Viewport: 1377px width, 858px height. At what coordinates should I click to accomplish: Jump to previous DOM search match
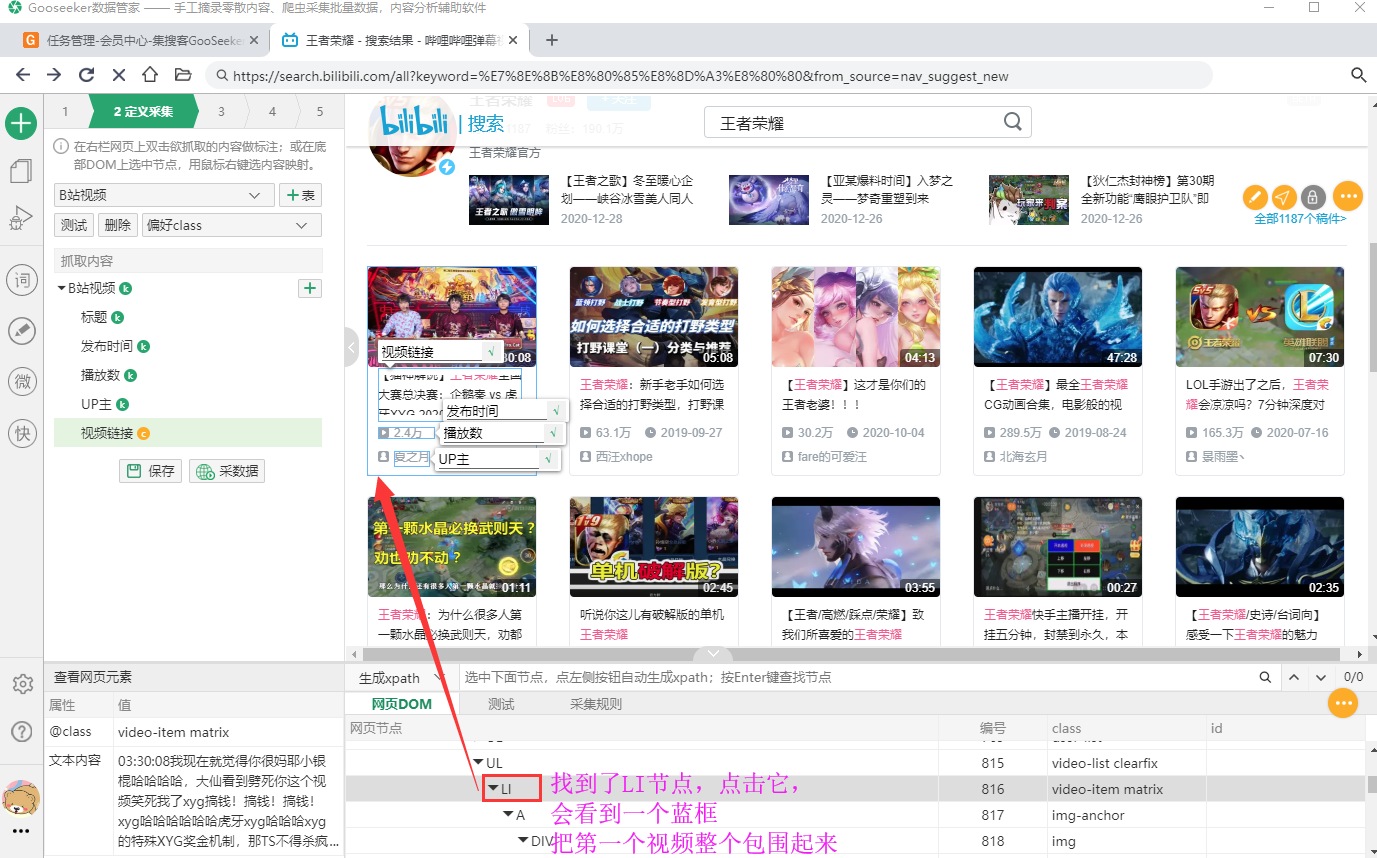[1294, 677]
